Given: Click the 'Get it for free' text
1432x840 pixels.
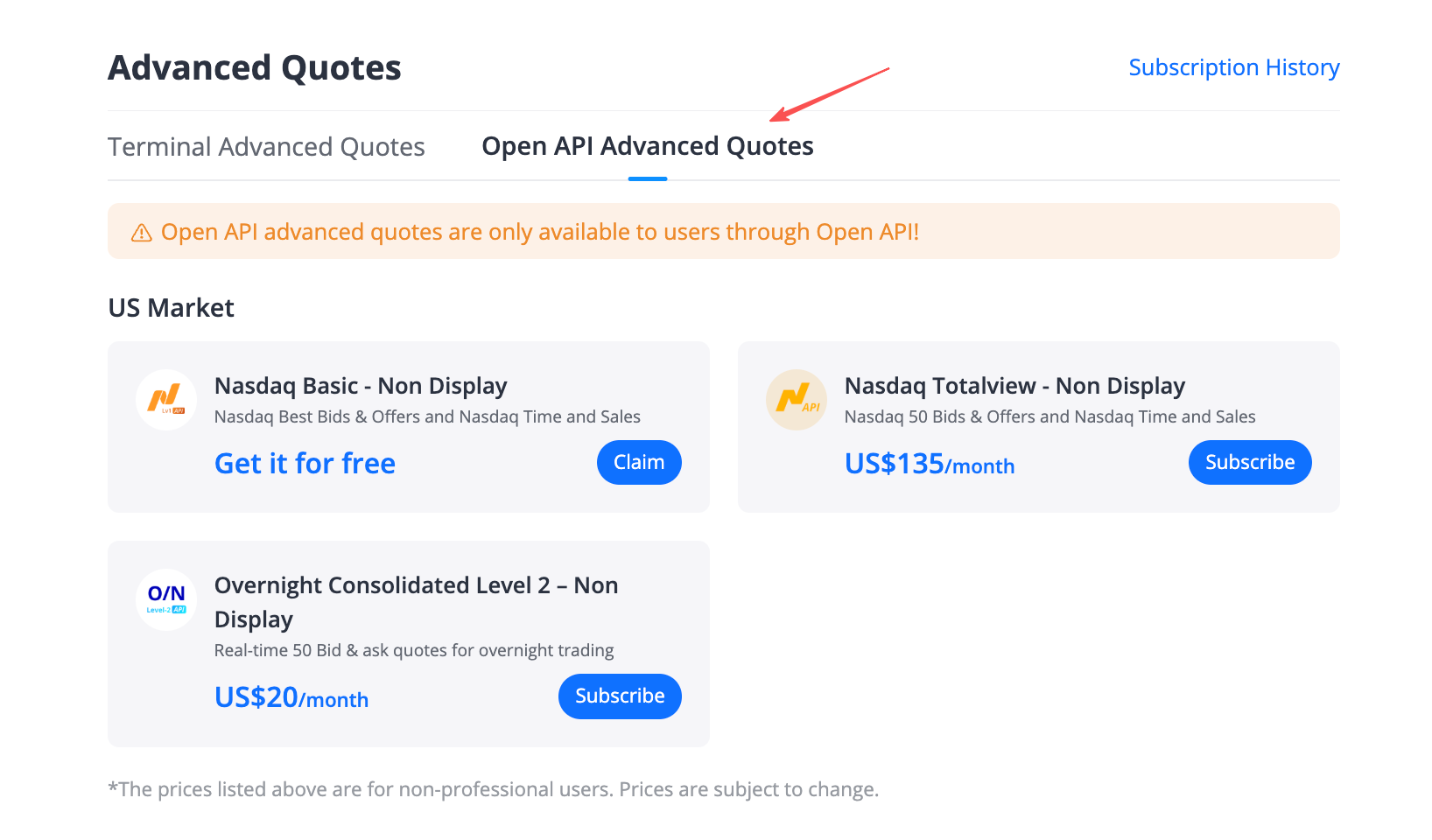Looking at the screenshot, I should click(305, 464).
